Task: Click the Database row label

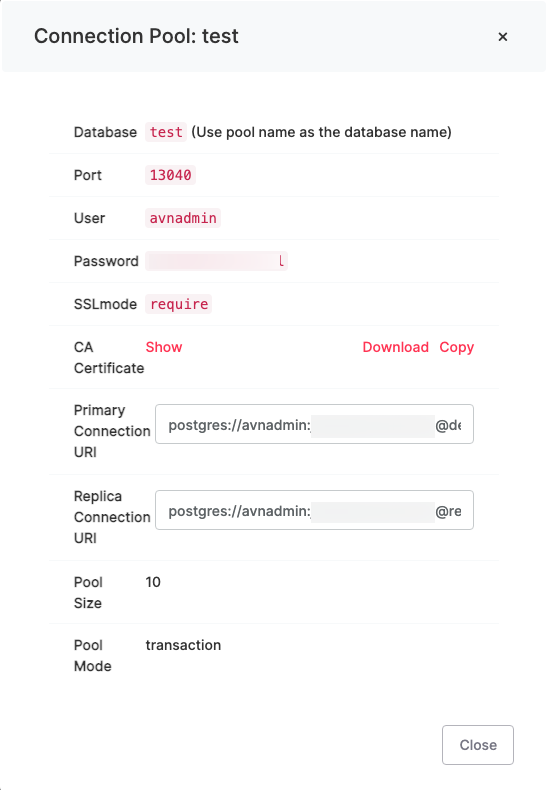Action: tap(105, 132)
